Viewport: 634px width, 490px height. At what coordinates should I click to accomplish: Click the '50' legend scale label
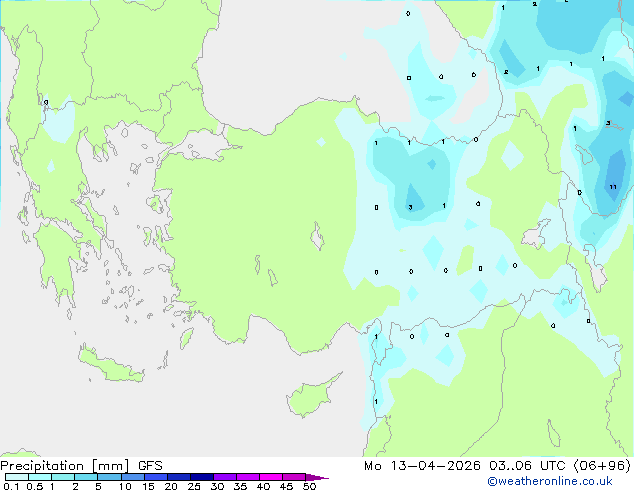[309, 486]
